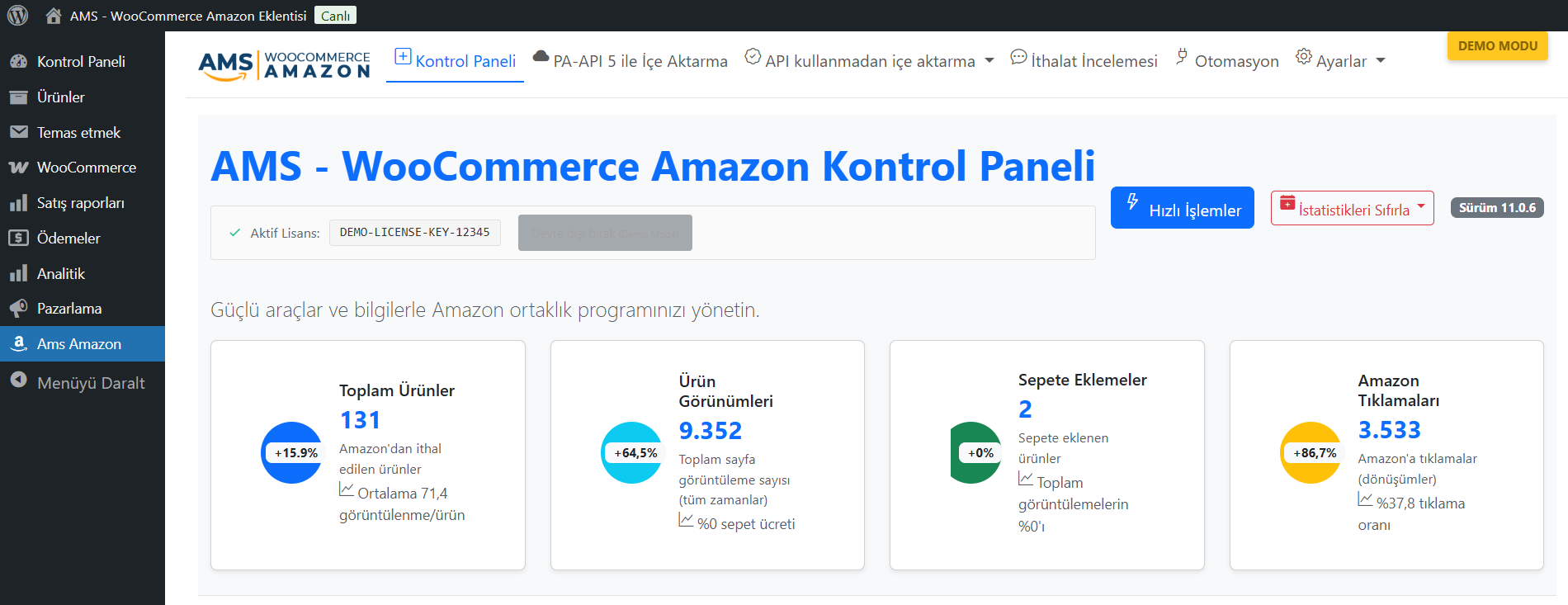The width and height of the screenshot is (1568, 605).
Task: Expand the İstatistikleri Sıfırla dropdown
Action: pos(1352,208)
